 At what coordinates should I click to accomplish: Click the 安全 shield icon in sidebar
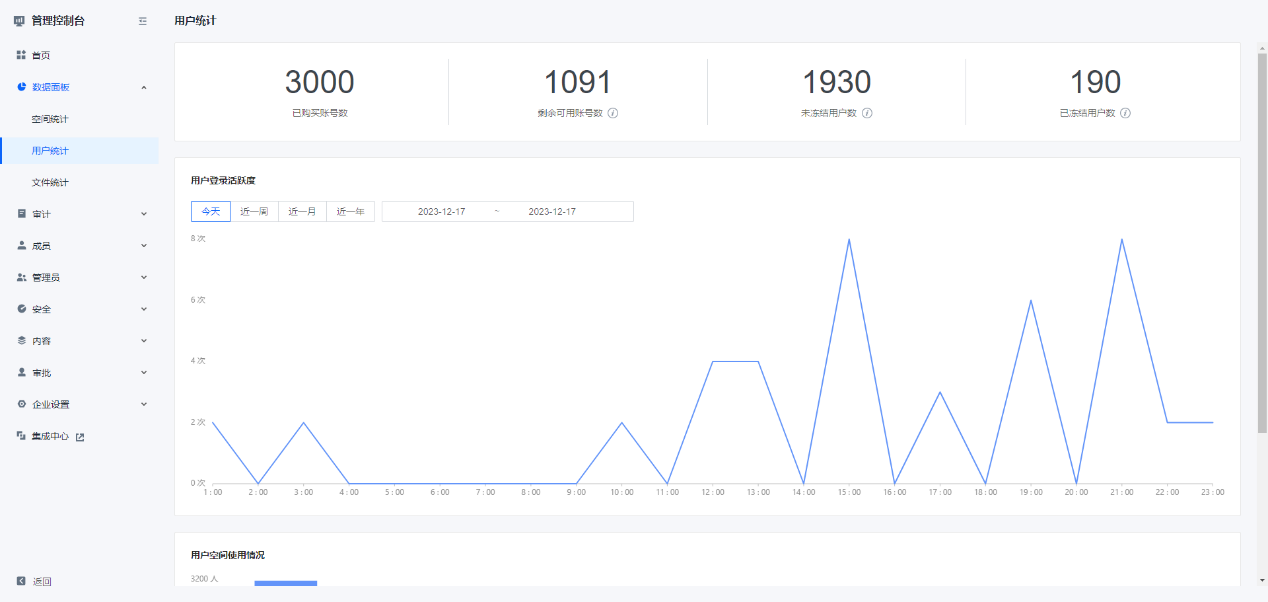[21, 309]
